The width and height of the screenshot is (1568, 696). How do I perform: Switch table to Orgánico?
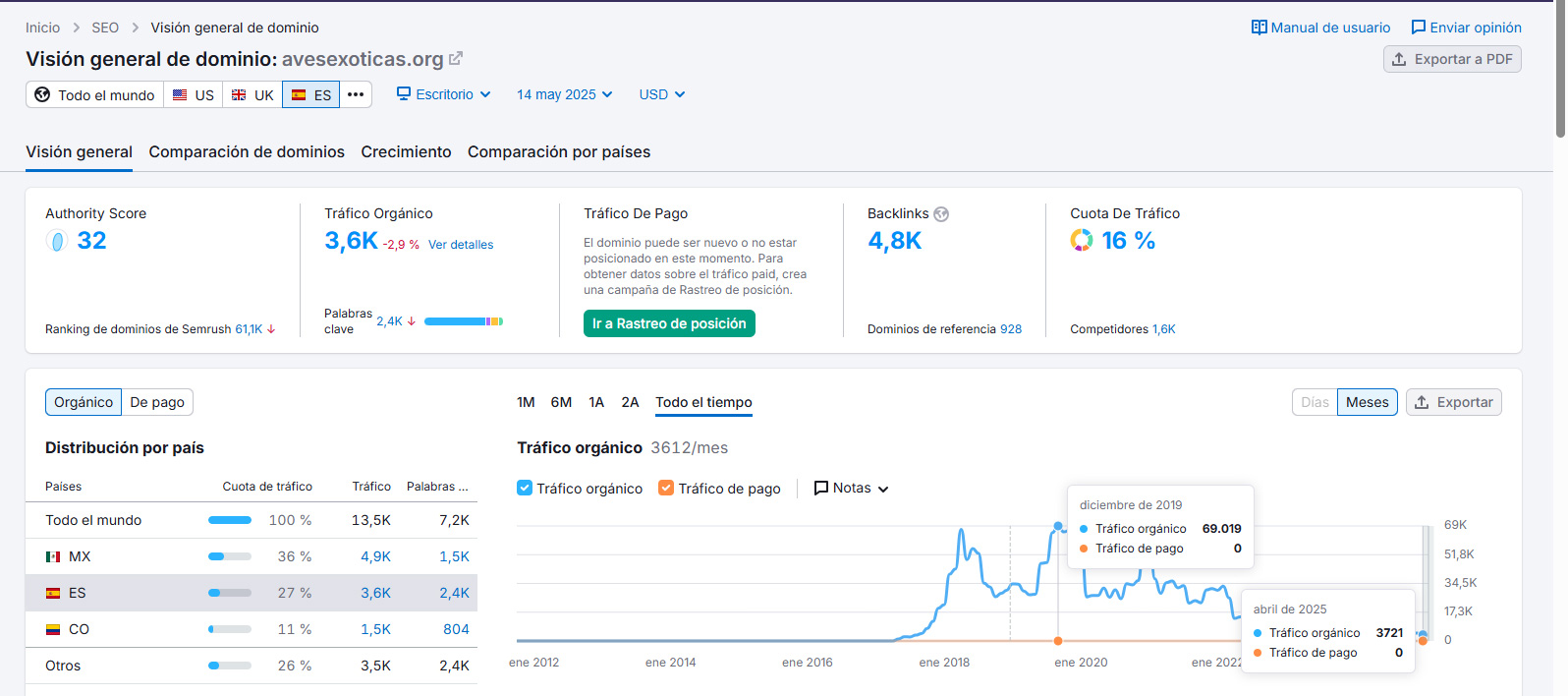tap(84, 402)
